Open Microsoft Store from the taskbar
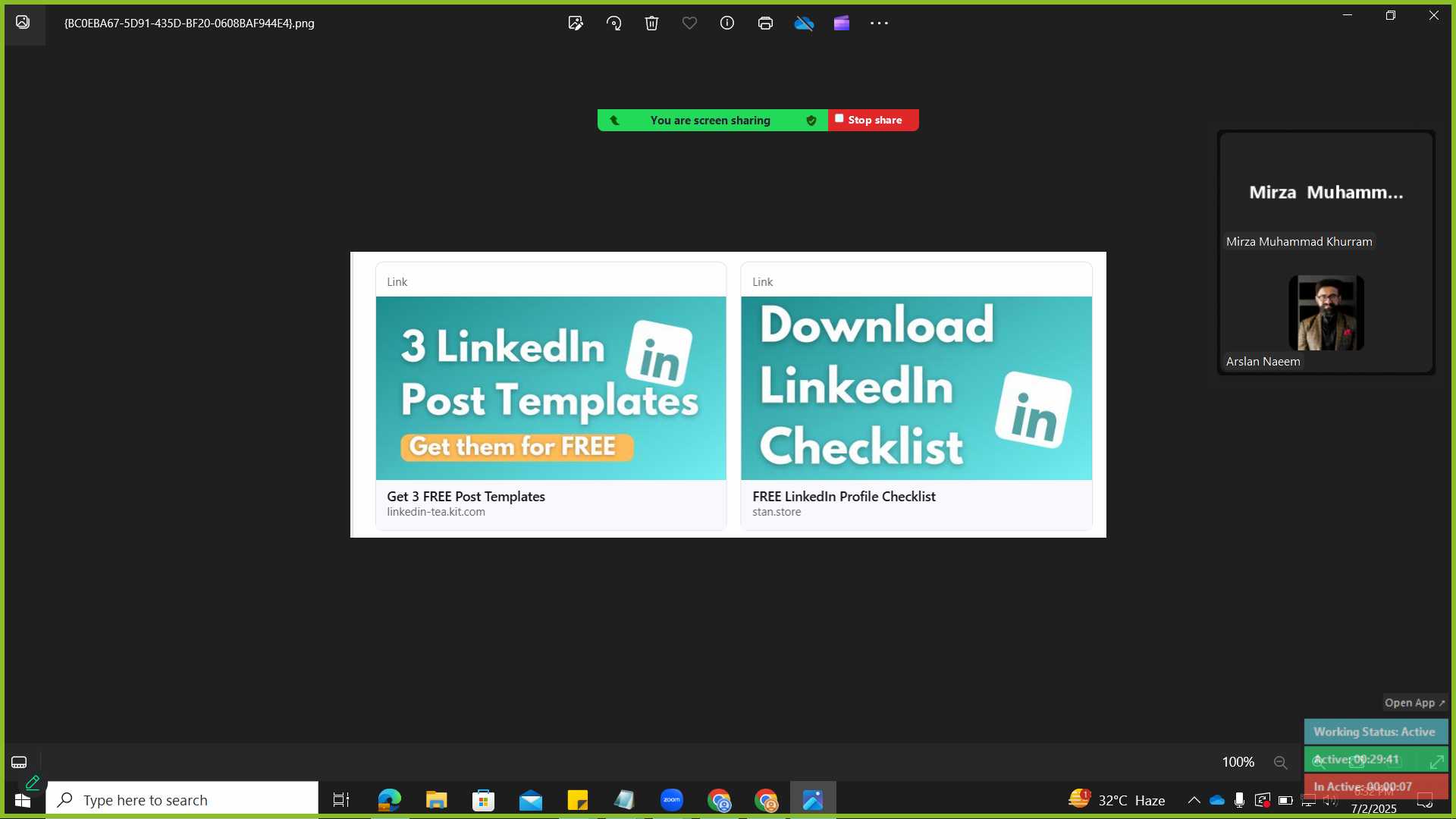Screen dimensions: 1456x819 (483, 800)
